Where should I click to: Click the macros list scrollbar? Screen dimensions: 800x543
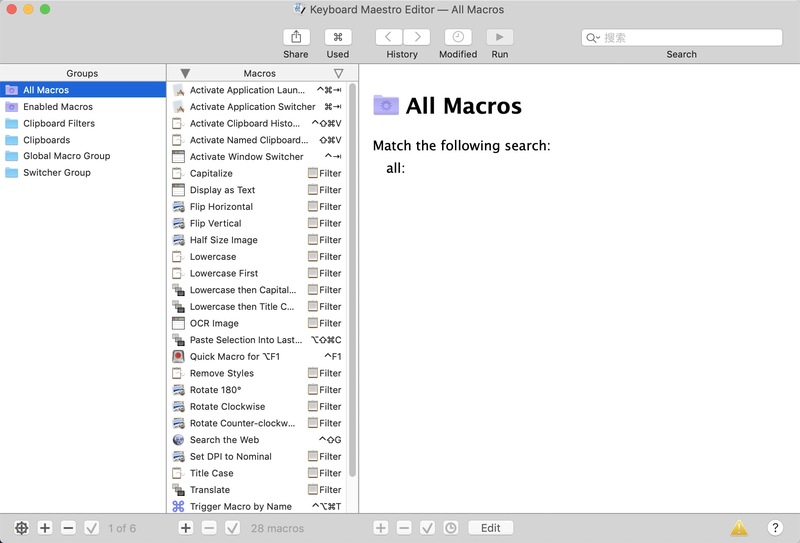click(x=353, y=280)
